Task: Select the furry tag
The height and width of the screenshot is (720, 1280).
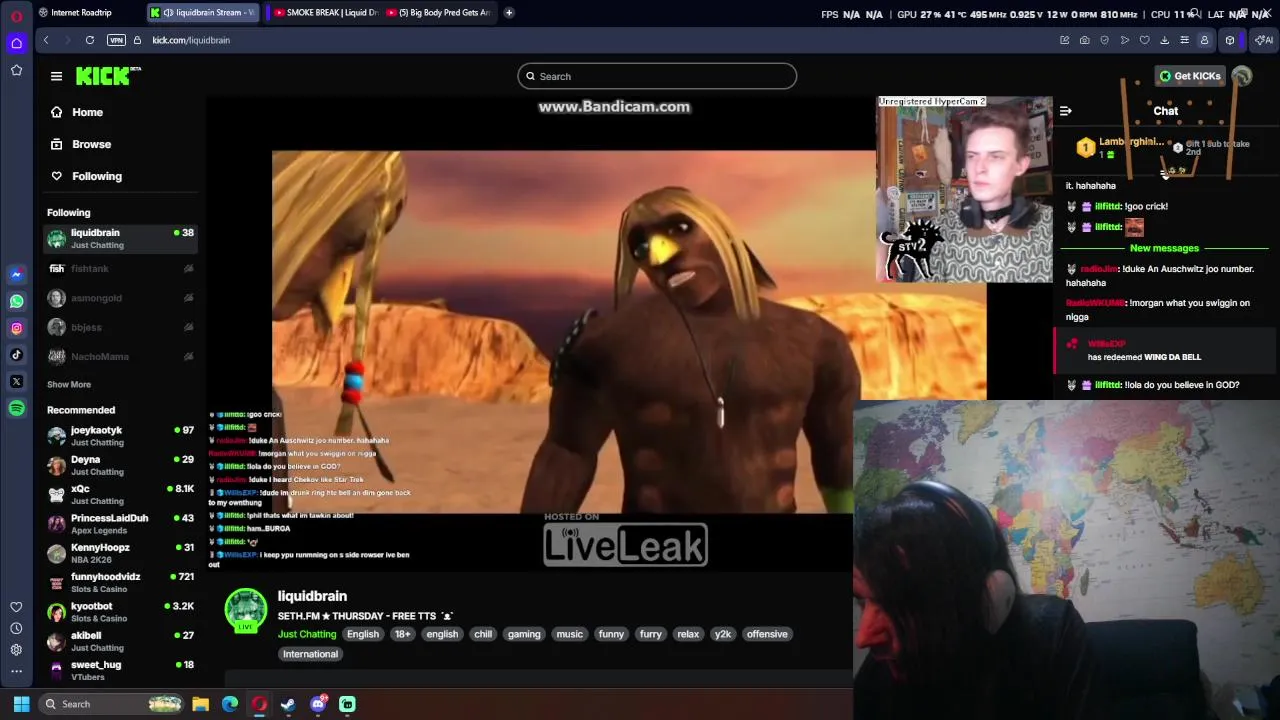Action: coord(651,634)
